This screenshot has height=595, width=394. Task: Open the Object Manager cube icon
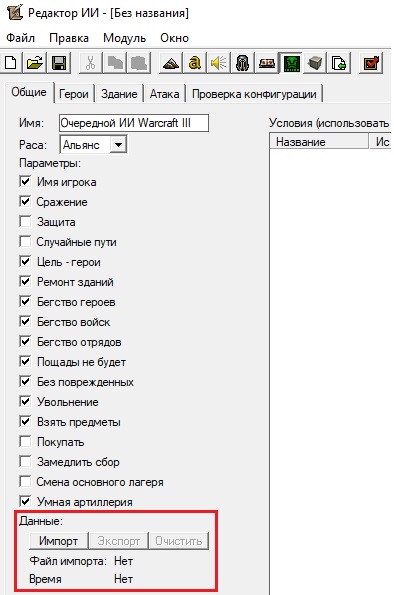[x=315, y=63]
